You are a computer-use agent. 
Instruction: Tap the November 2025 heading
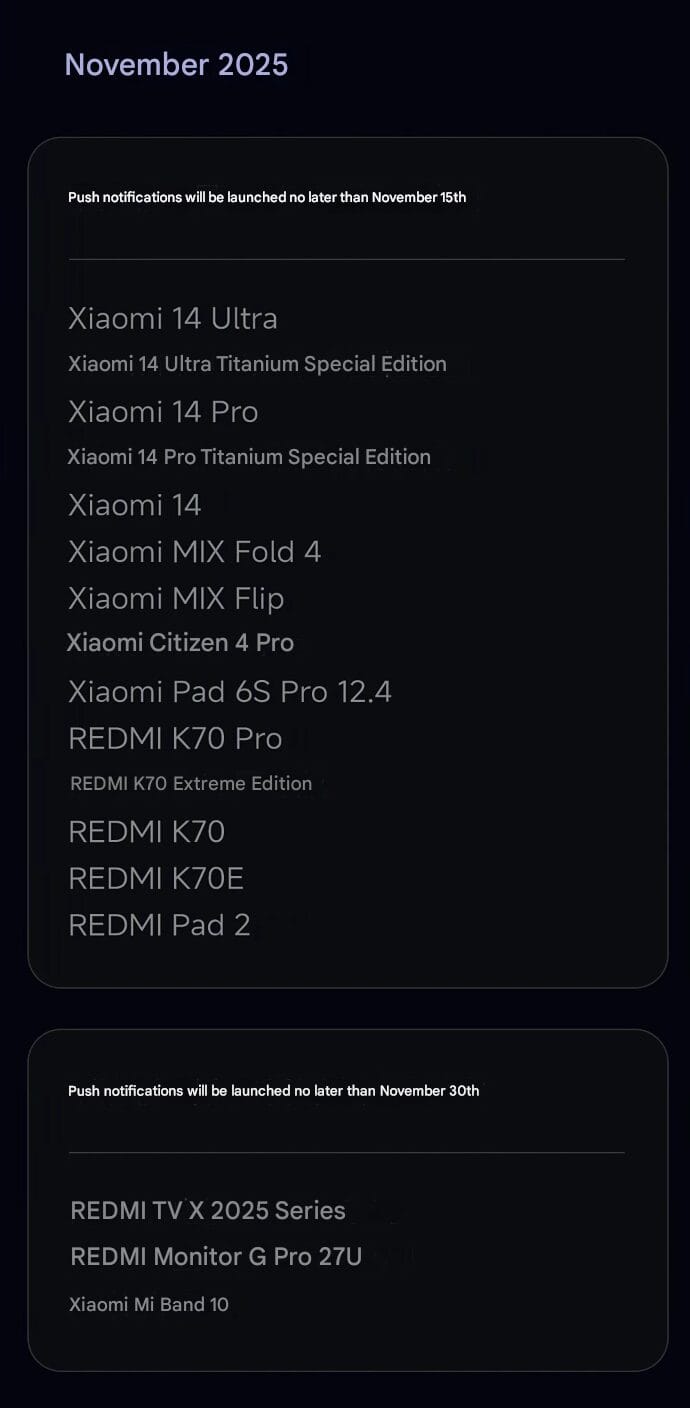pyautogui.click(x=176, y=65)
